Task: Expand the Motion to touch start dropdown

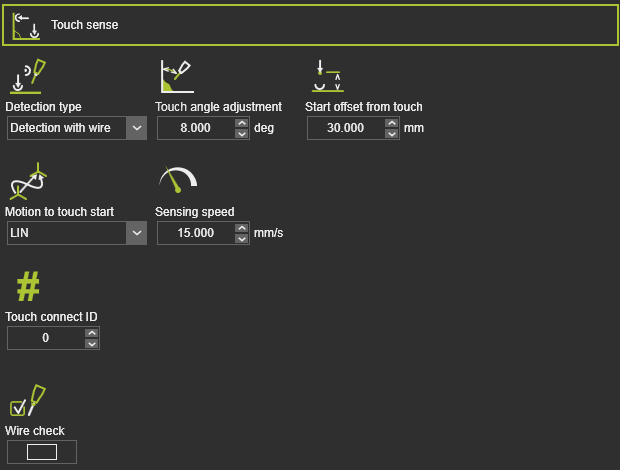Action: click(137, 233)
